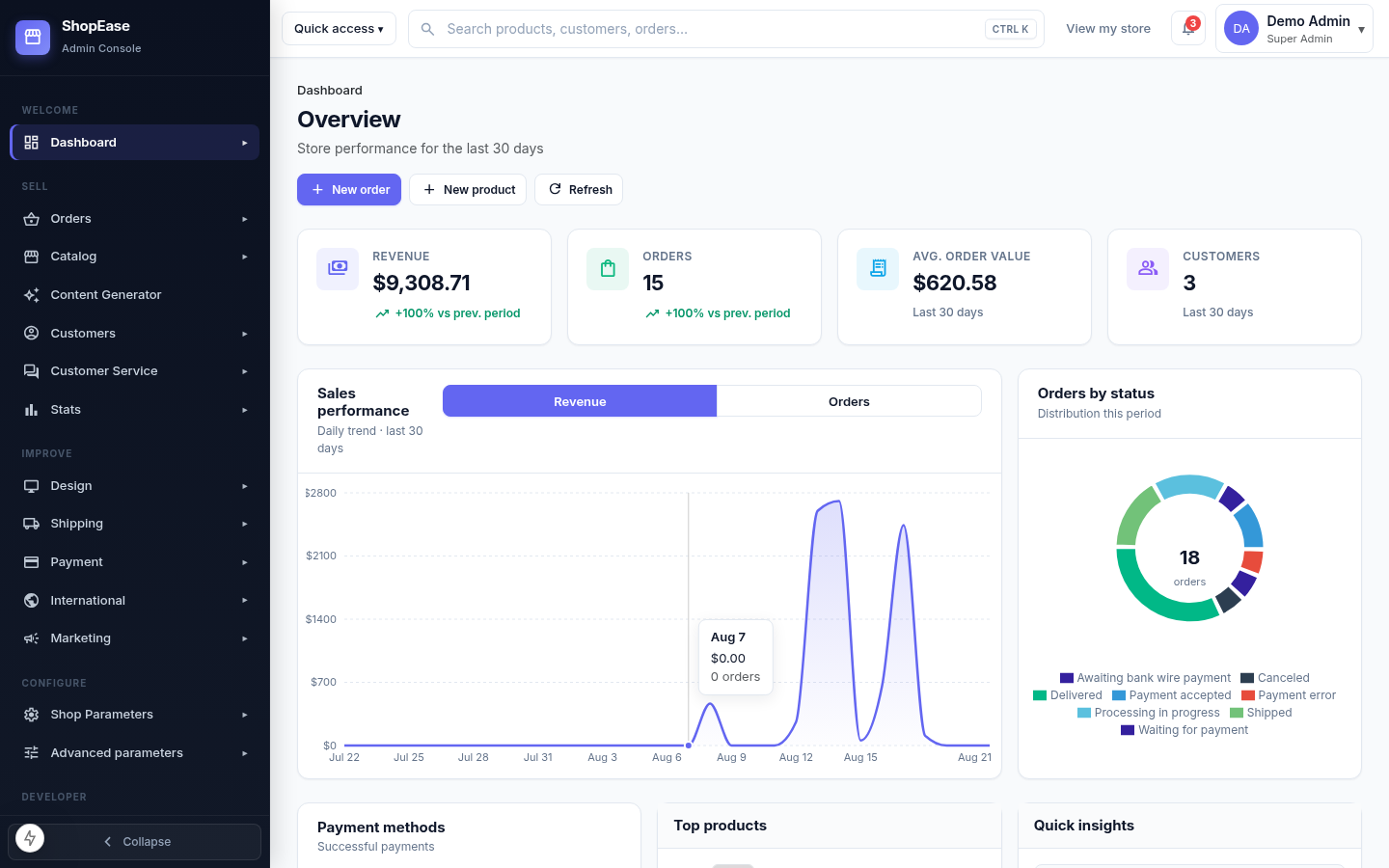Click the International globe icon
The height and width of the screenshot is (868, 1389).
(32, 600)
